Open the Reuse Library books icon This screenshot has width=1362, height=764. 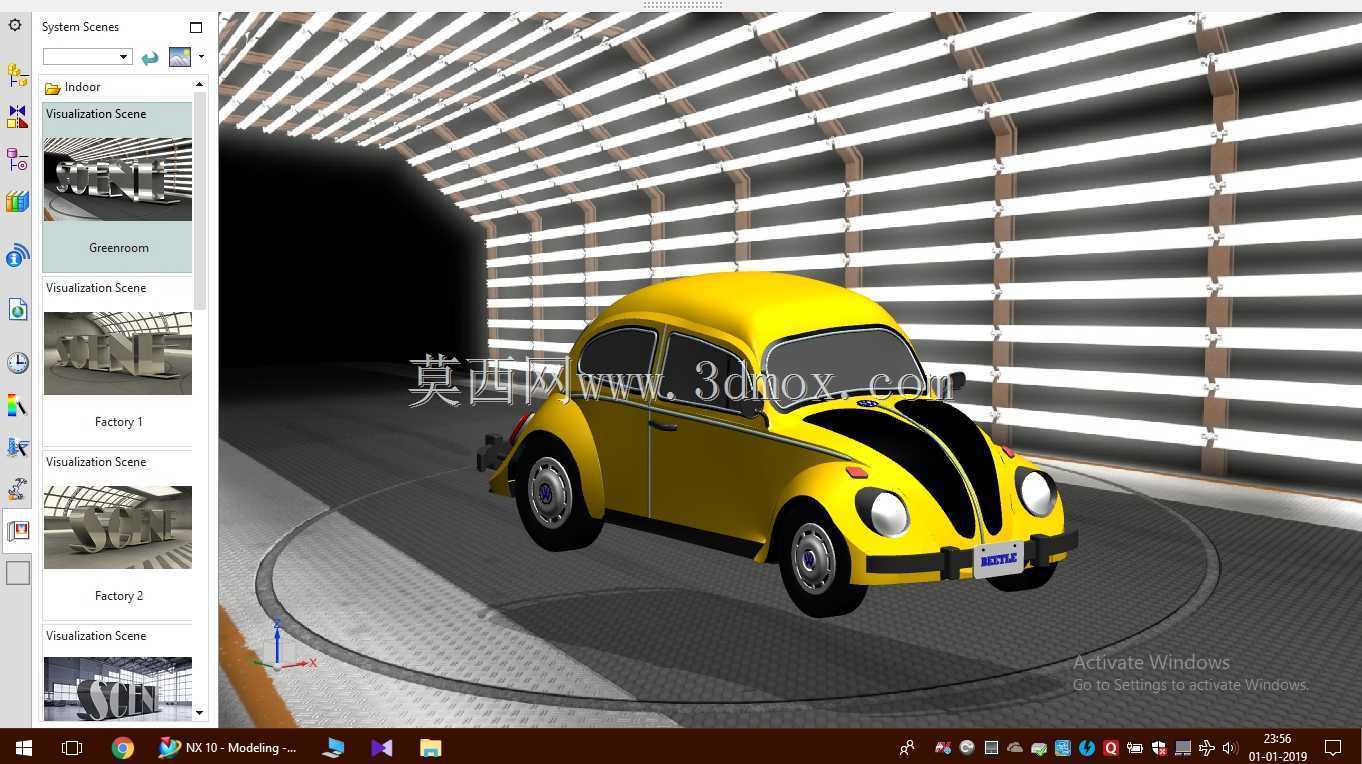click(x=17, y=202)
